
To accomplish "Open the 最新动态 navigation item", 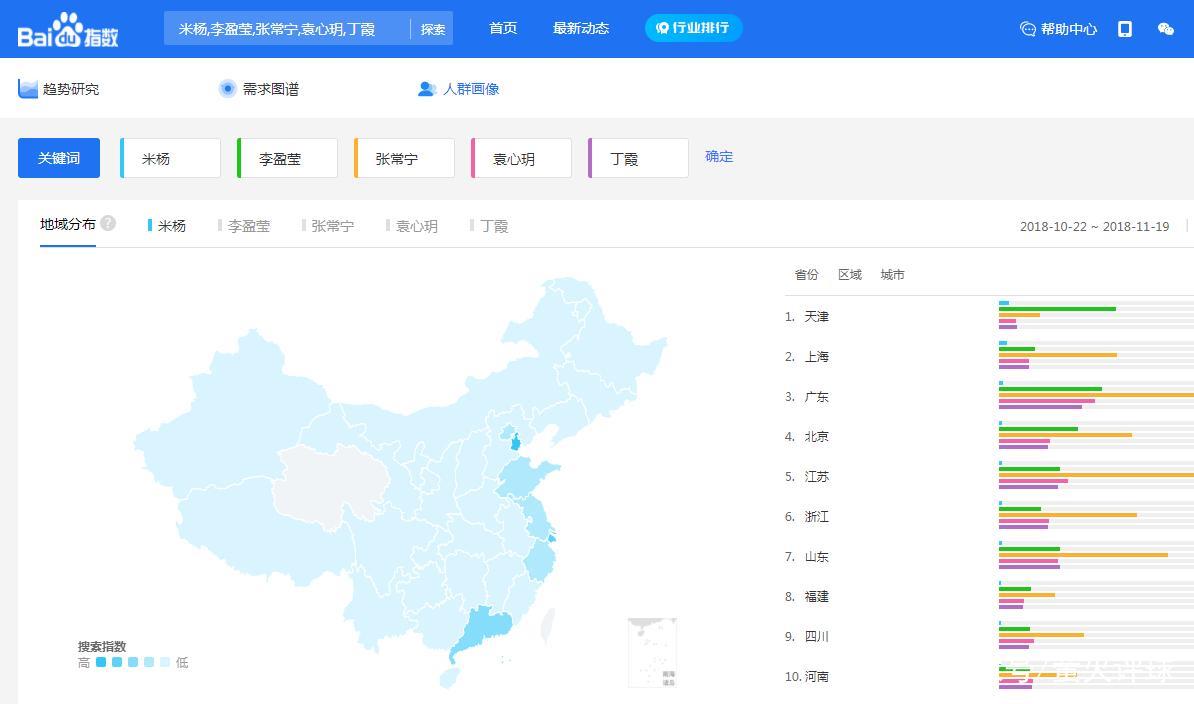I will (581, 28).
